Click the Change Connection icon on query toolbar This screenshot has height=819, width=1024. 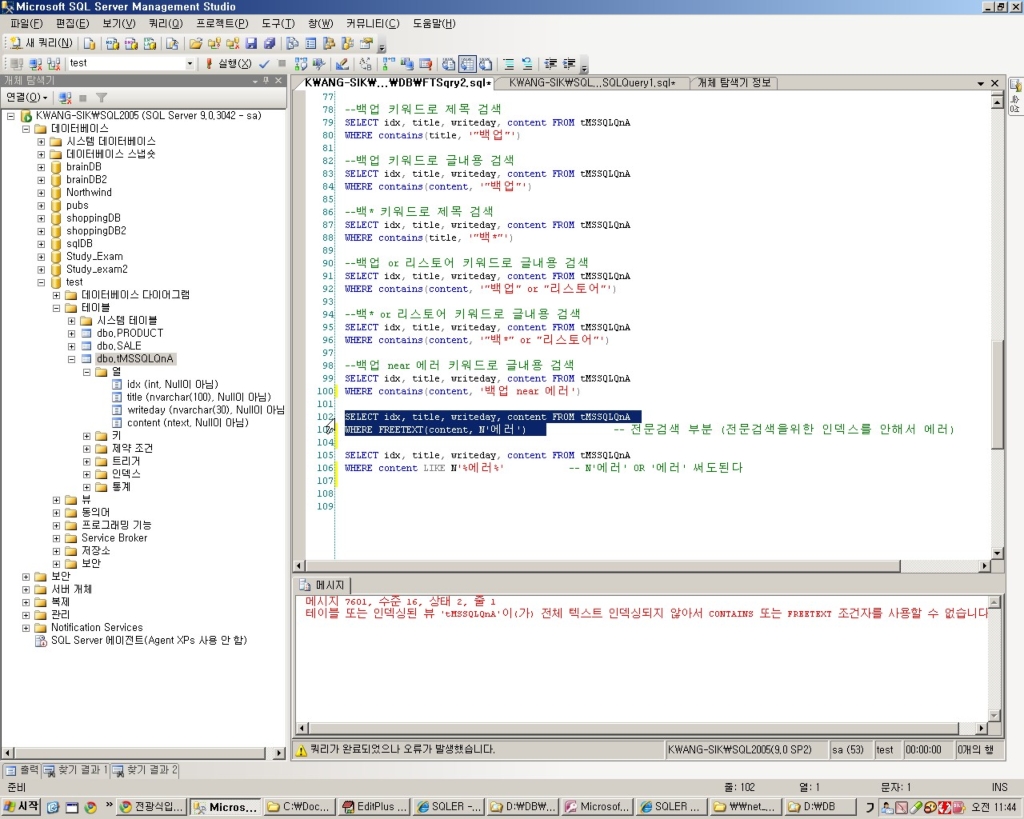click(54, 63)
